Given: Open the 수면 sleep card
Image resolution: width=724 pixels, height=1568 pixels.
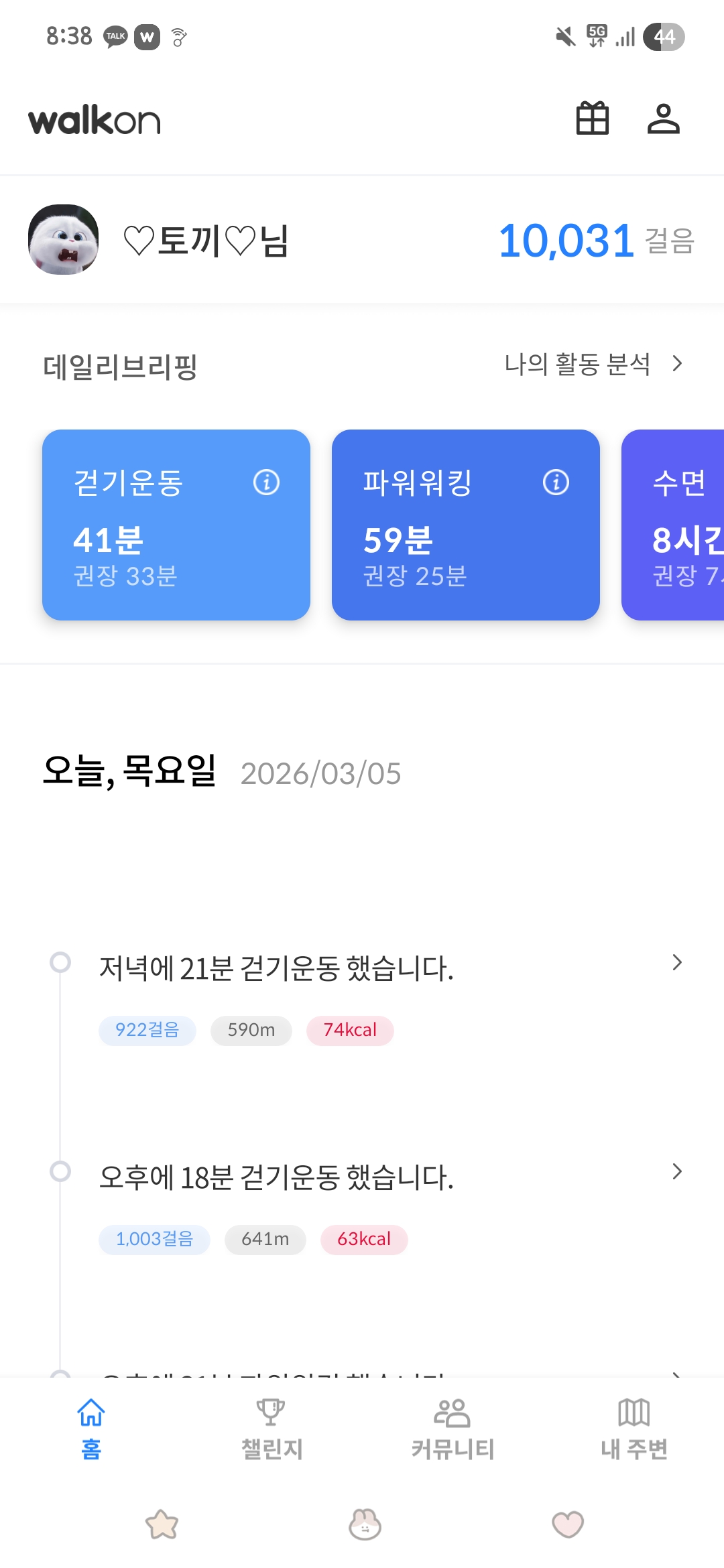Looking at the screenshot, I should 674,525.
